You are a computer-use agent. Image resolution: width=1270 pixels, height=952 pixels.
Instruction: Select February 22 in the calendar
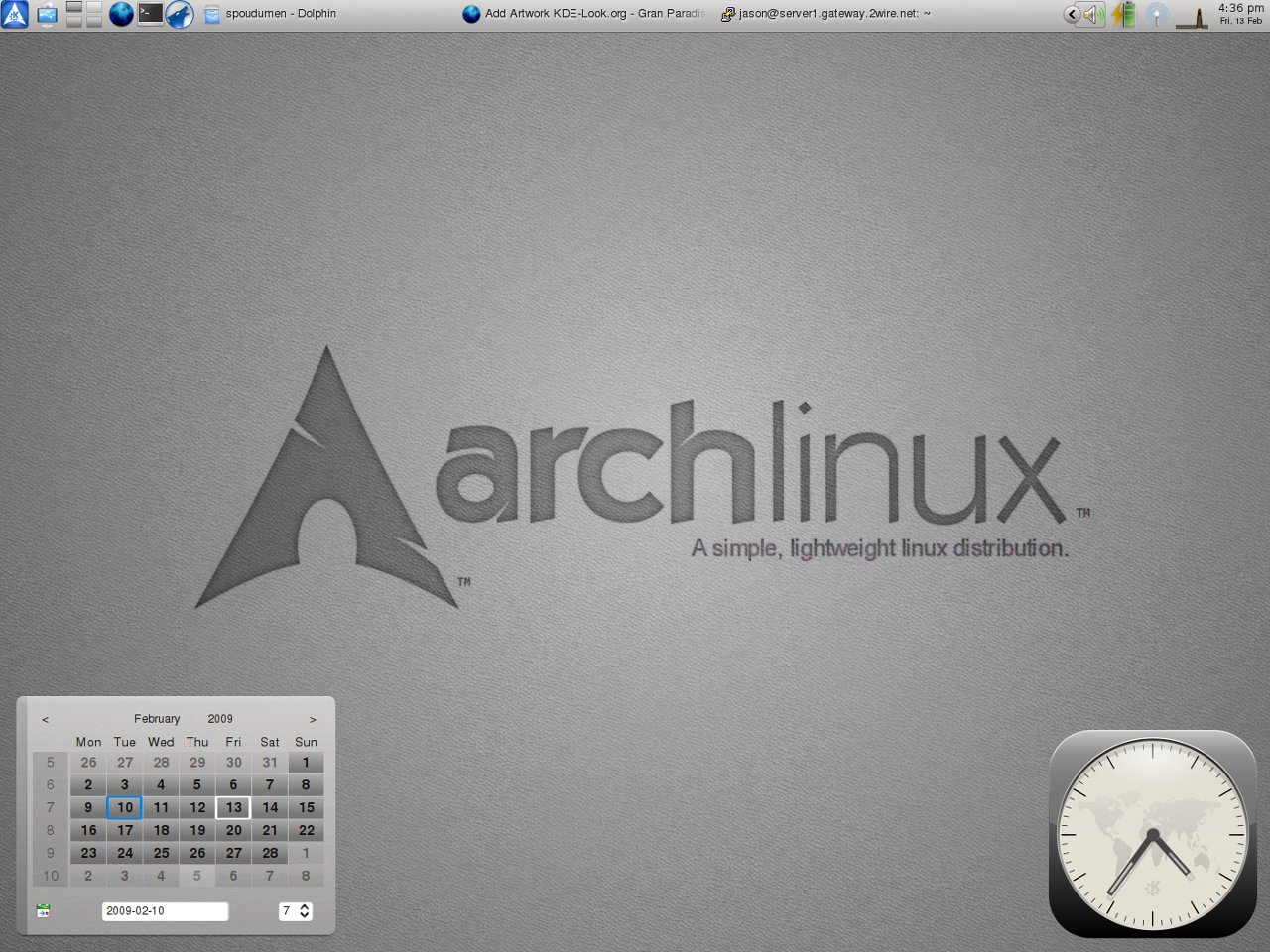(x=307, y=830)
